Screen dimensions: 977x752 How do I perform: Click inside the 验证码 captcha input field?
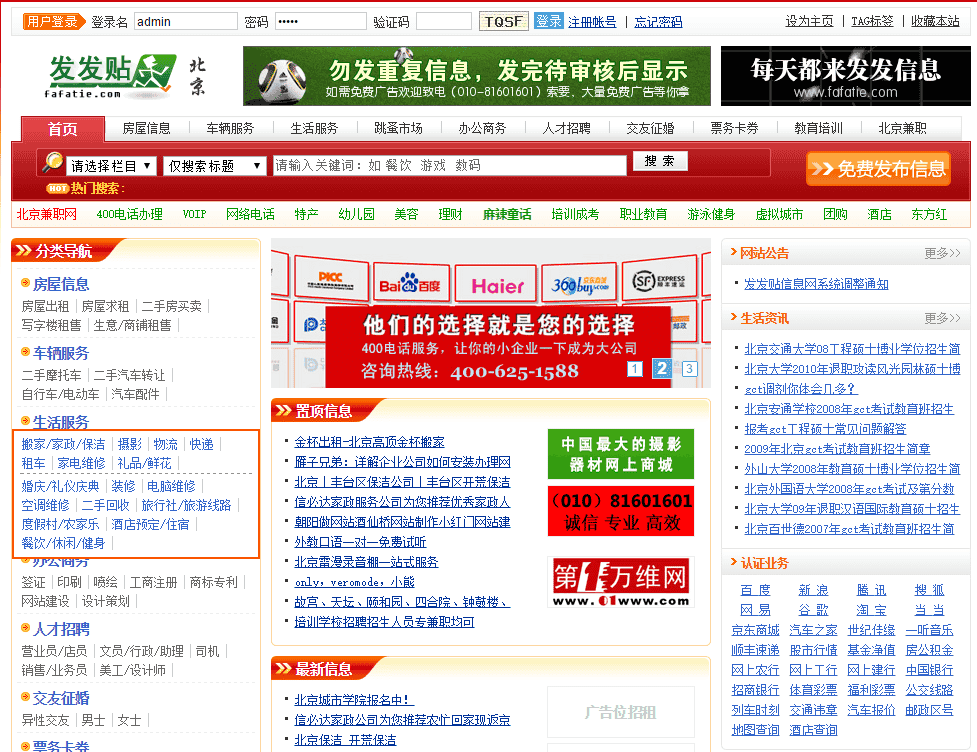click(444, 20)
